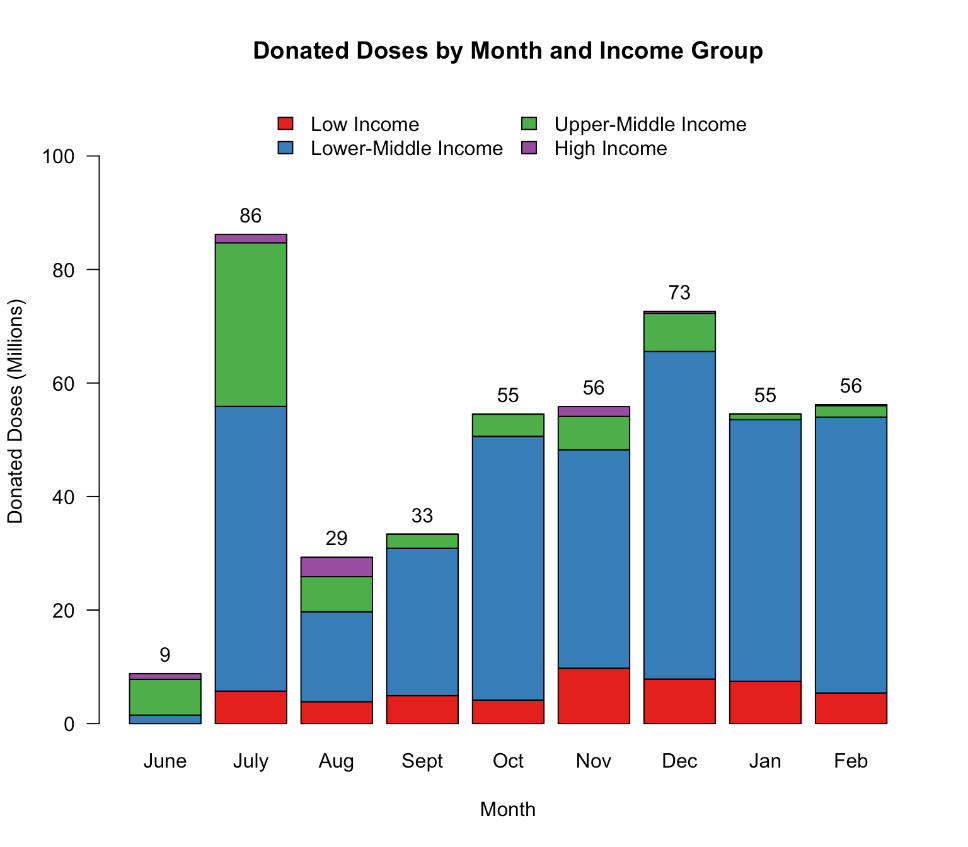This screenshot has width=968, height=847.
Task: Click the red Low Income legend swatch
Action: tap(285, 124)
